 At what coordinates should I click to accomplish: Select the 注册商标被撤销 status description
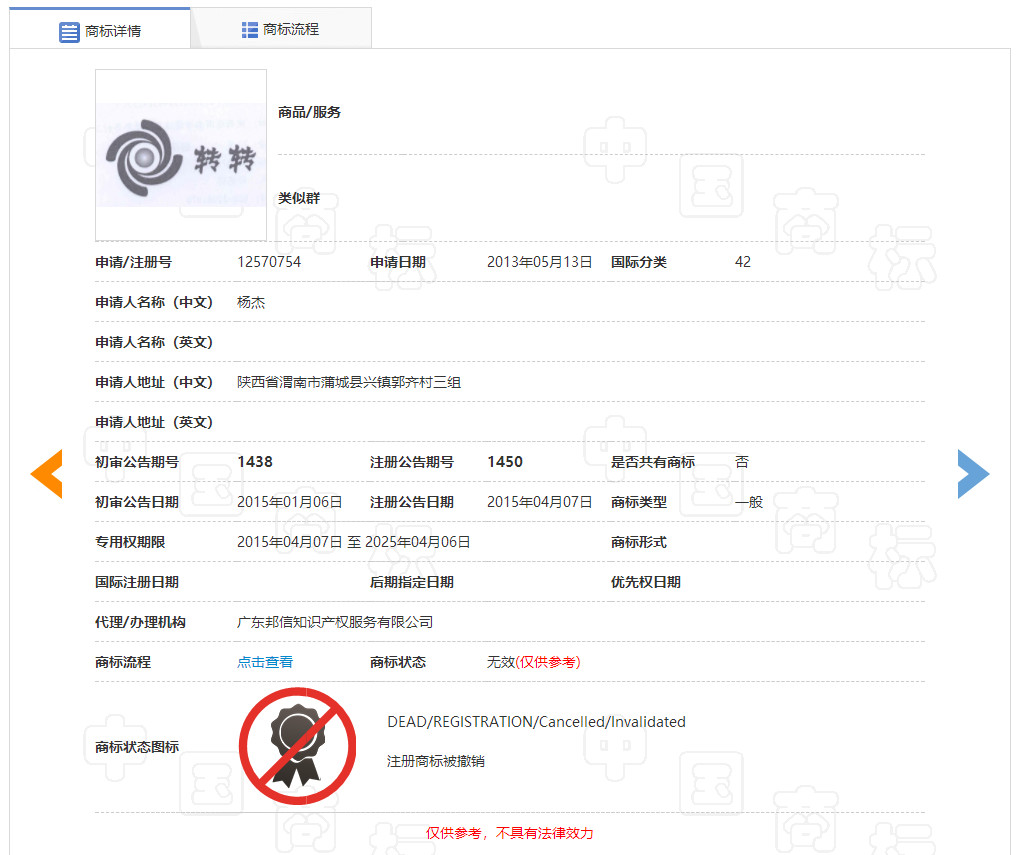[x=436, y=761]
